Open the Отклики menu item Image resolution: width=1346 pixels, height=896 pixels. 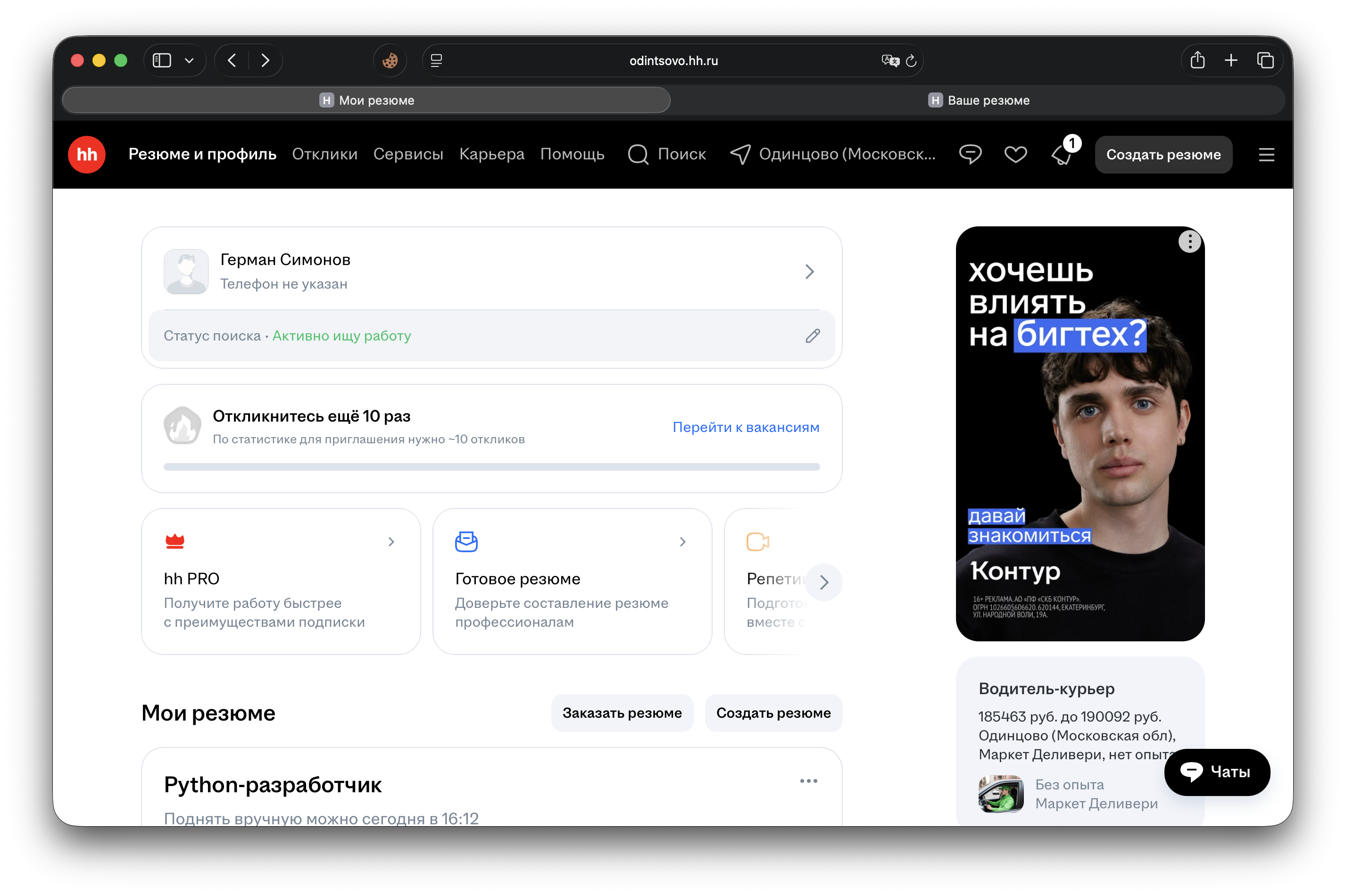pos(324,154)
